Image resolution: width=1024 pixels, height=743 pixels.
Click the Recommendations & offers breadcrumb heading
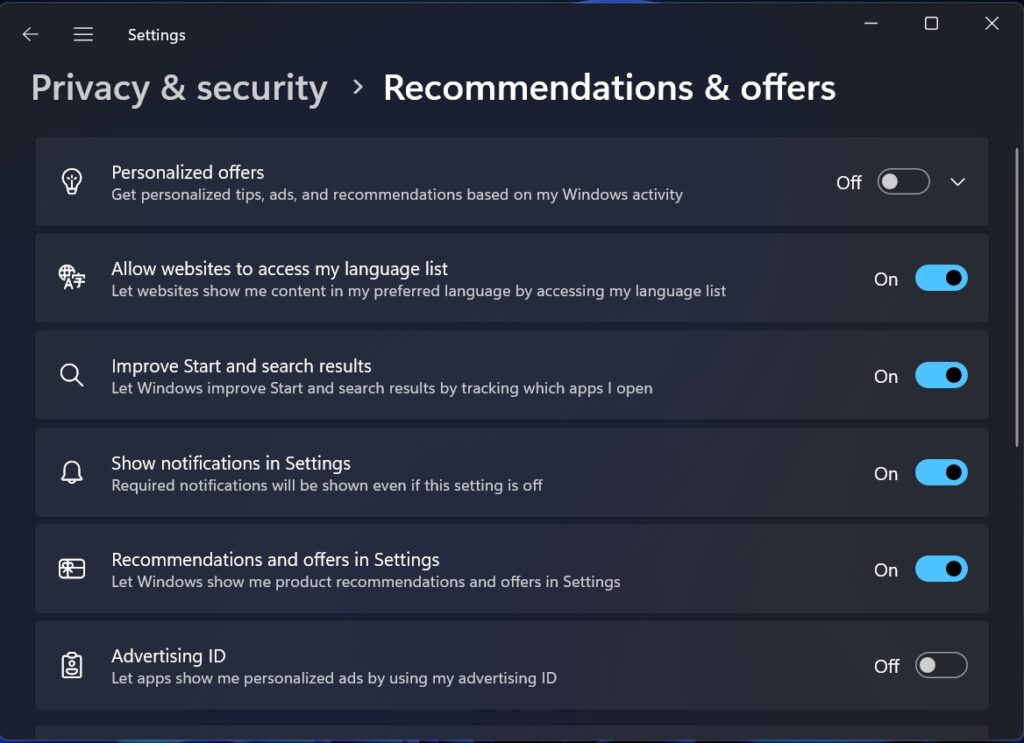click(607, 88)
